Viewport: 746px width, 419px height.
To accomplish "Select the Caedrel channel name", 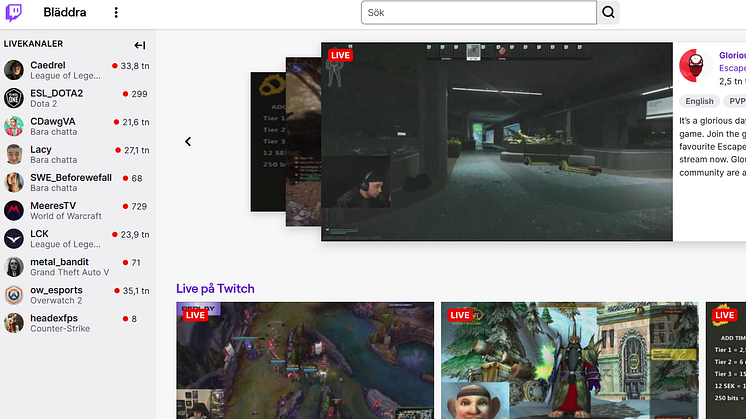I will pos(48,65).
